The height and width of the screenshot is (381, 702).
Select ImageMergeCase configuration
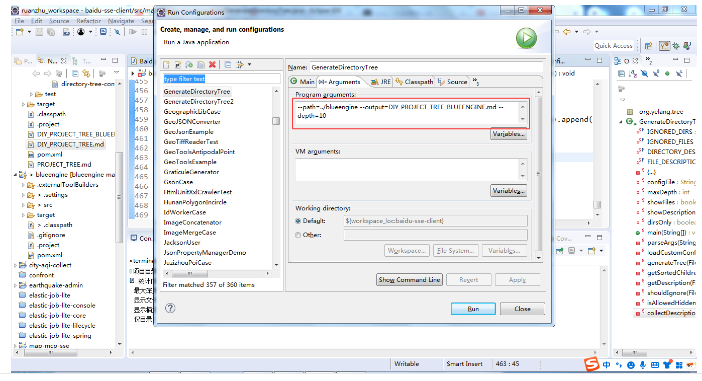189,233
